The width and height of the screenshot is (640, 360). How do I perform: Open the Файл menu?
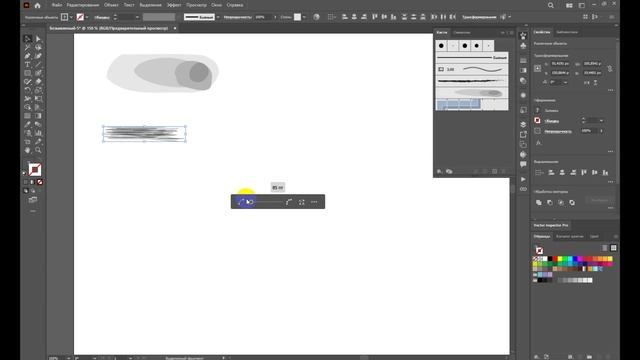coord(57,5)
